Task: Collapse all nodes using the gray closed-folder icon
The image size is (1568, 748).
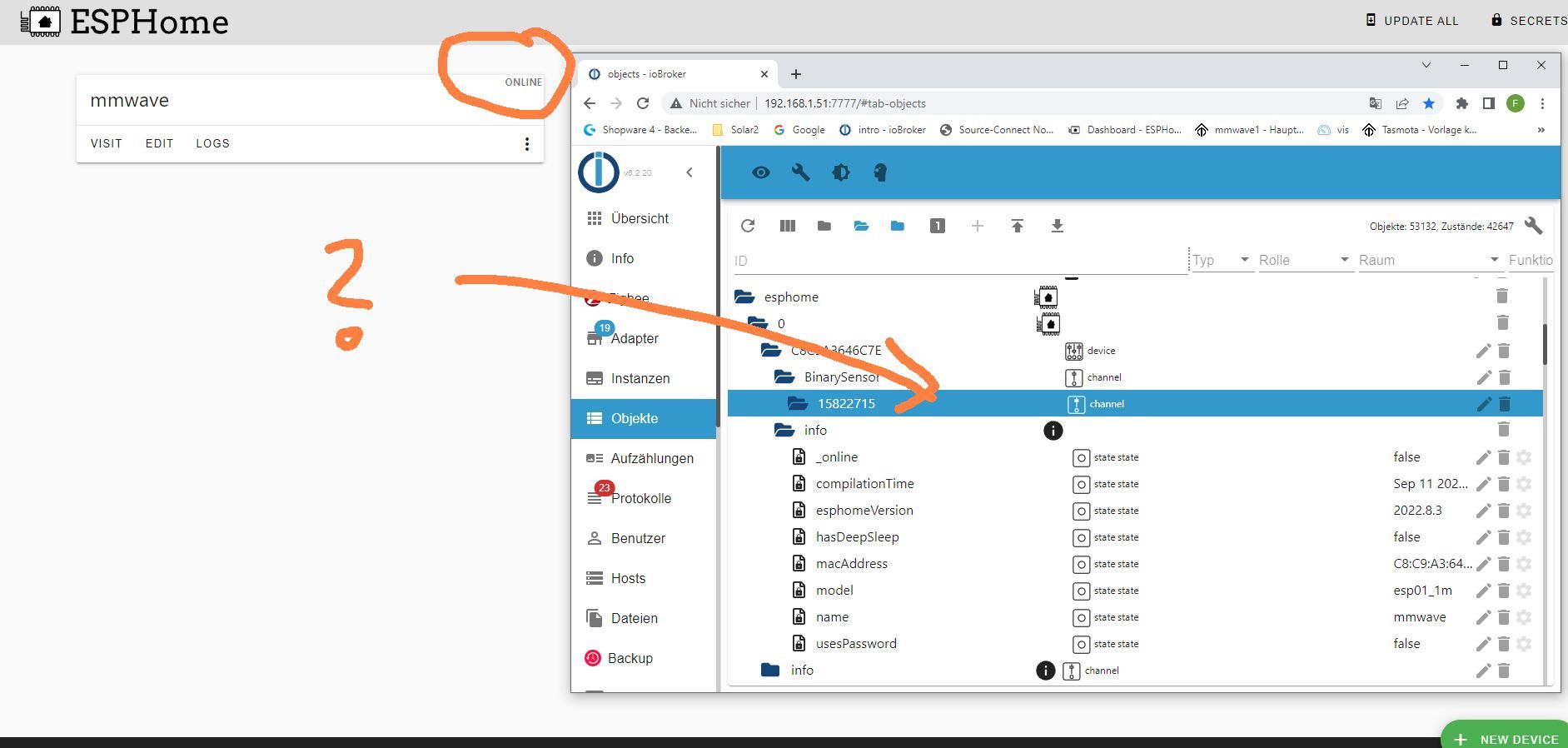Action: [824, 226]
